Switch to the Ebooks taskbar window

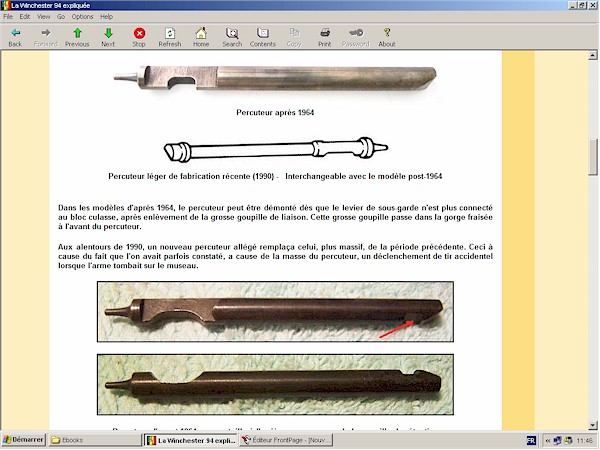pos(95,440)
